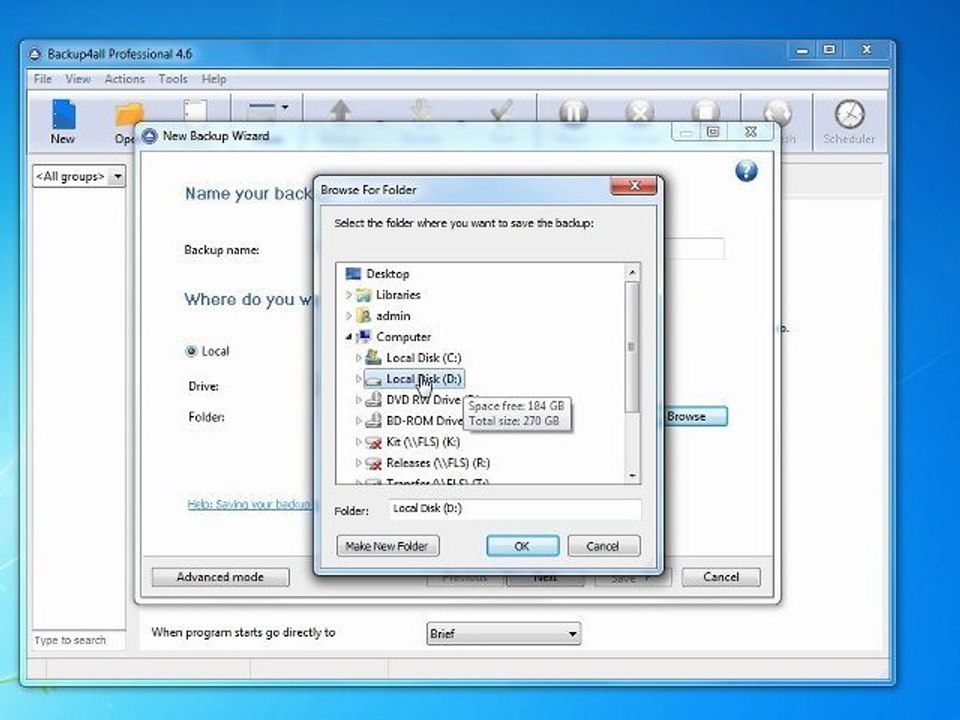Expand the Libraries tree node
The width and height of the screenshot is (960, 720).
(348, 295)
